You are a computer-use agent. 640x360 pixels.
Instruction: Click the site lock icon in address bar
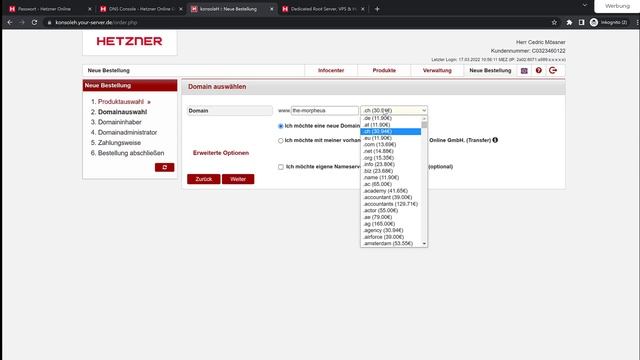click(49, 22)
